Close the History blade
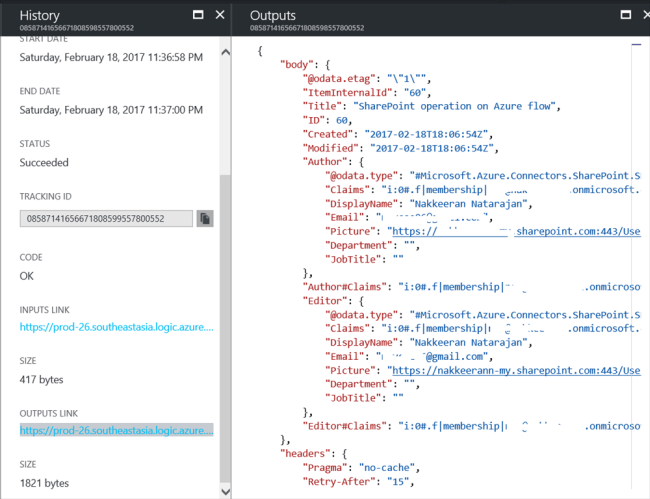The image size is (650, 499). (x=219, y=15)
